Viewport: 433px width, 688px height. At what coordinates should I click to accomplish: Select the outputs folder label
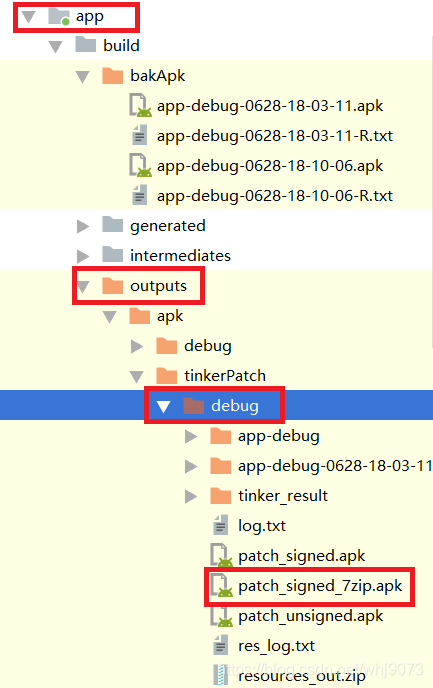coord(158,287)
